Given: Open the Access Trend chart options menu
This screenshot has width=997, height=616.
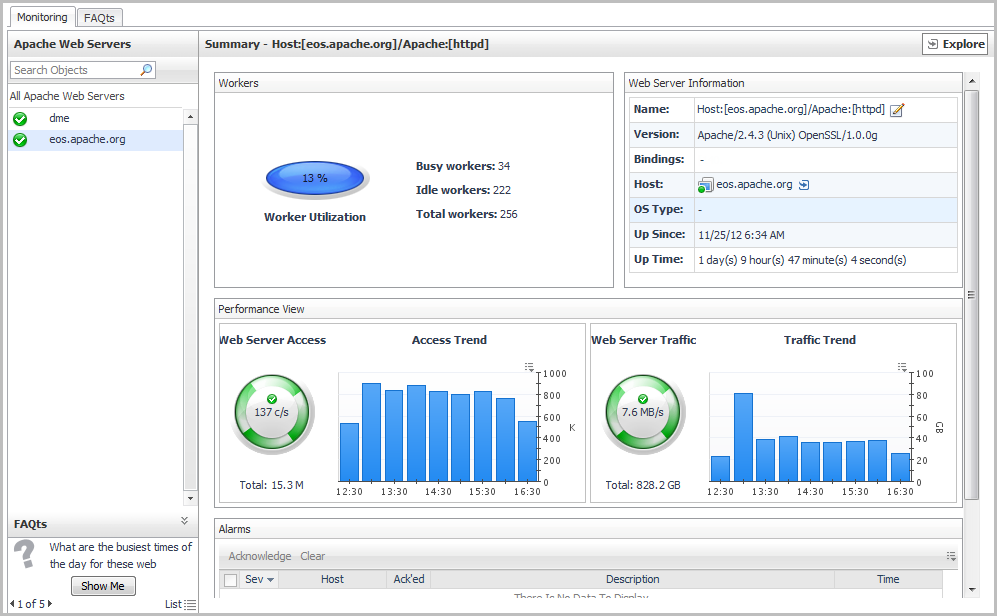Looking at the screenshot, I should coord(530,367).
